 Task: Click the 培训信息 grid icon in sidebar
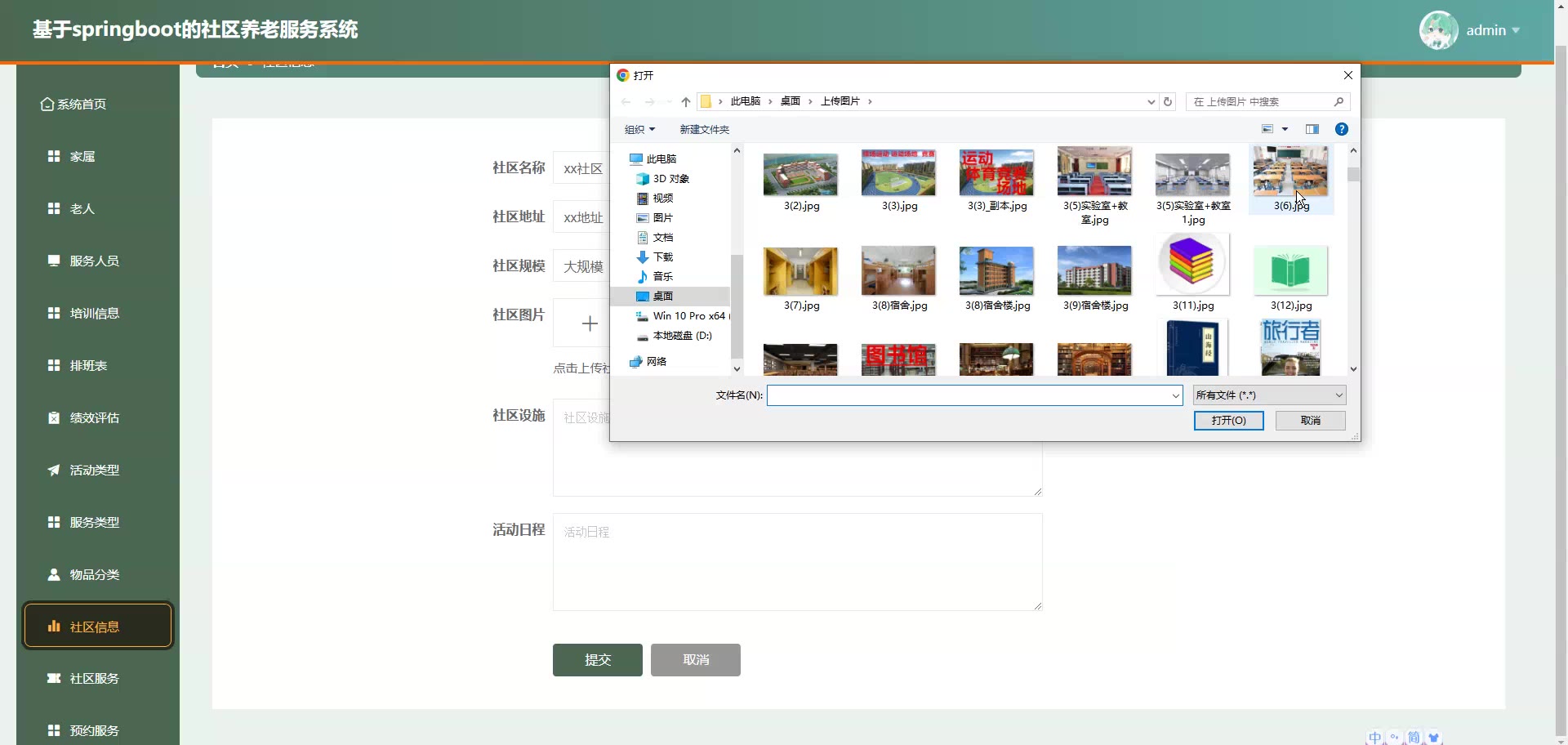point(54,313)
